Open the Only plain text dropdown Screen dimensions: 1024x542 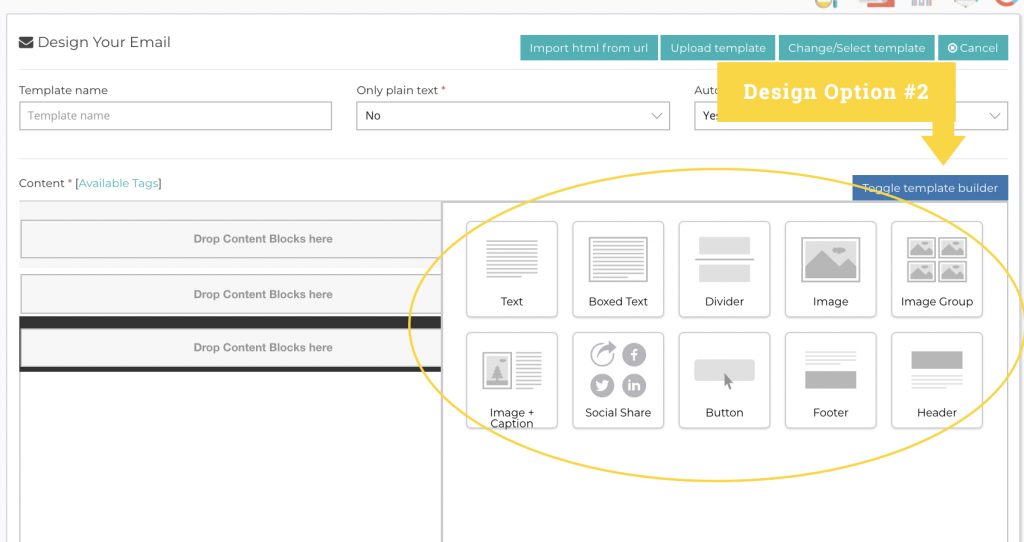click(x=513, y=116)
